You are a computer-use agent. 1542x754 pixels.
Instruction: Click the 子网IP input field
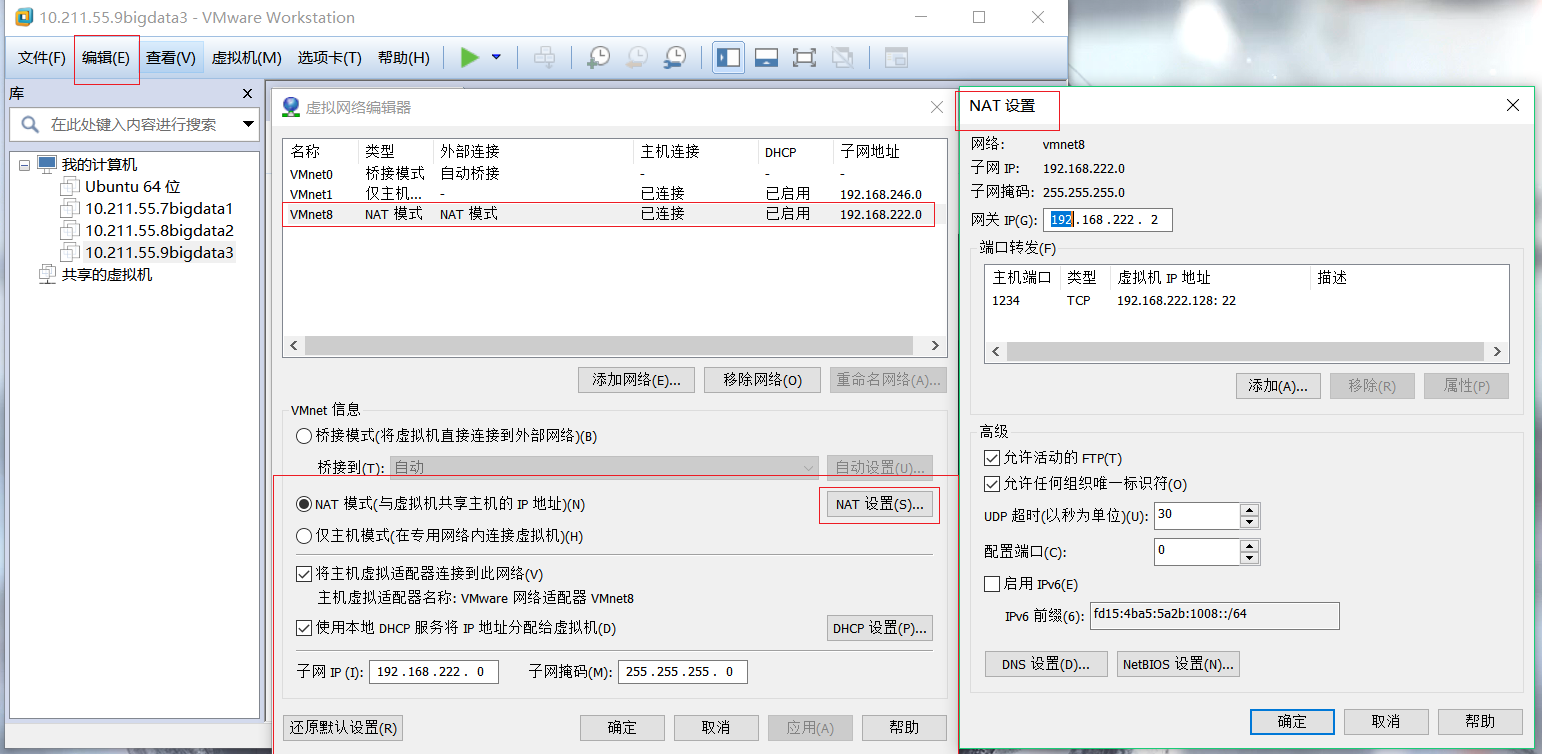coord(433,671)
